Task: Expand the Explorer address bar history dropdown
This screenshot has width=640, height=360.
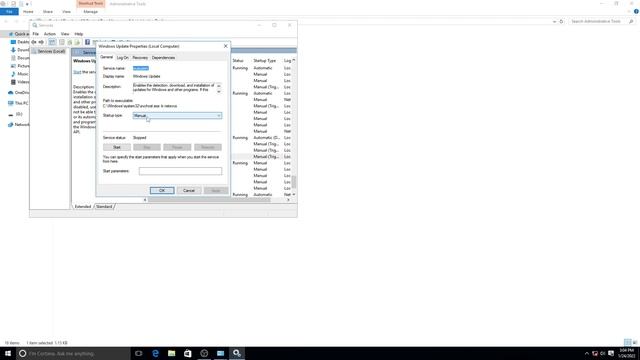Action: (554, 21)
